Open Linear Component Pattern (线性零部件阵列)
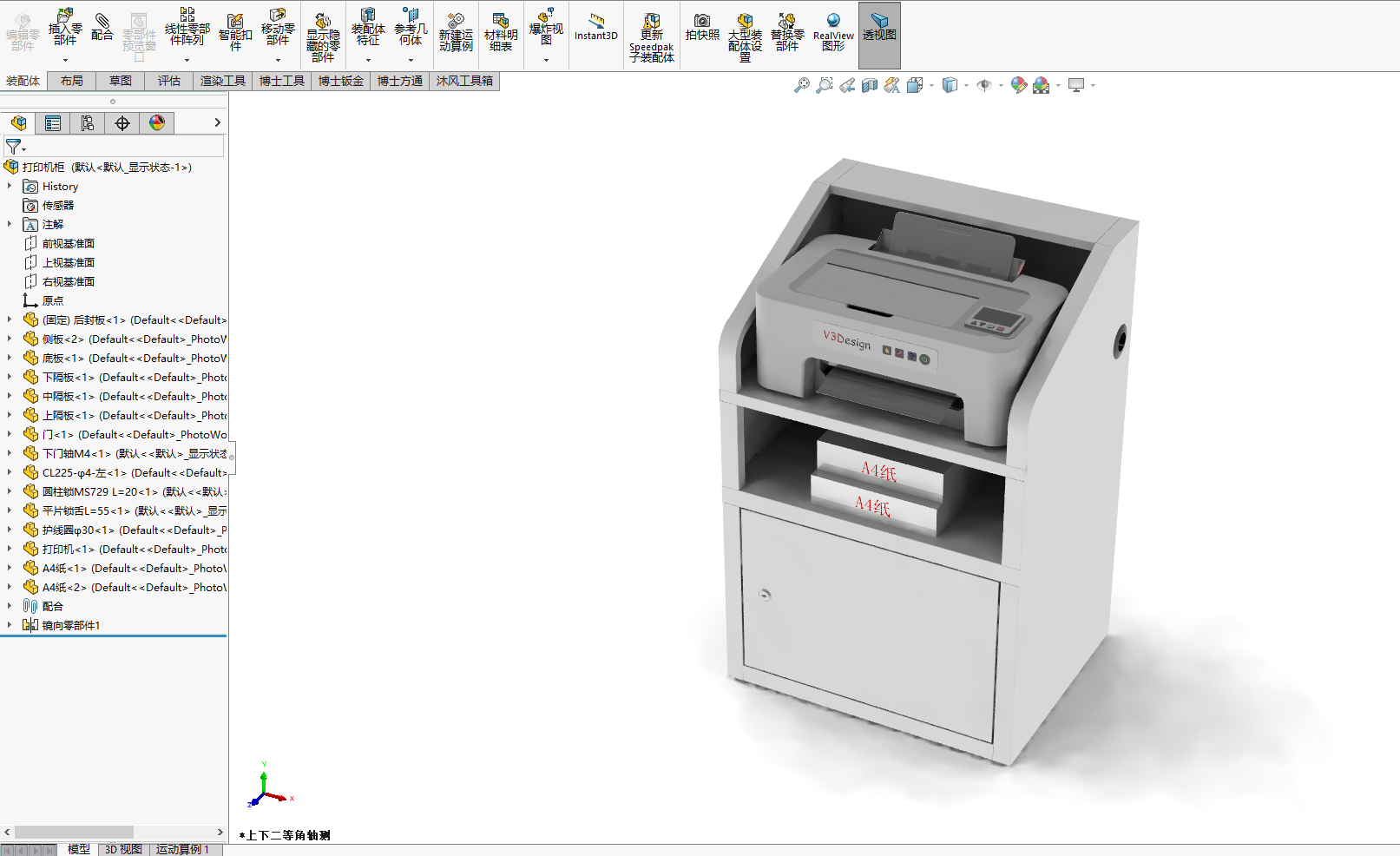1400x856 pixels. click(x=187, y=27)
